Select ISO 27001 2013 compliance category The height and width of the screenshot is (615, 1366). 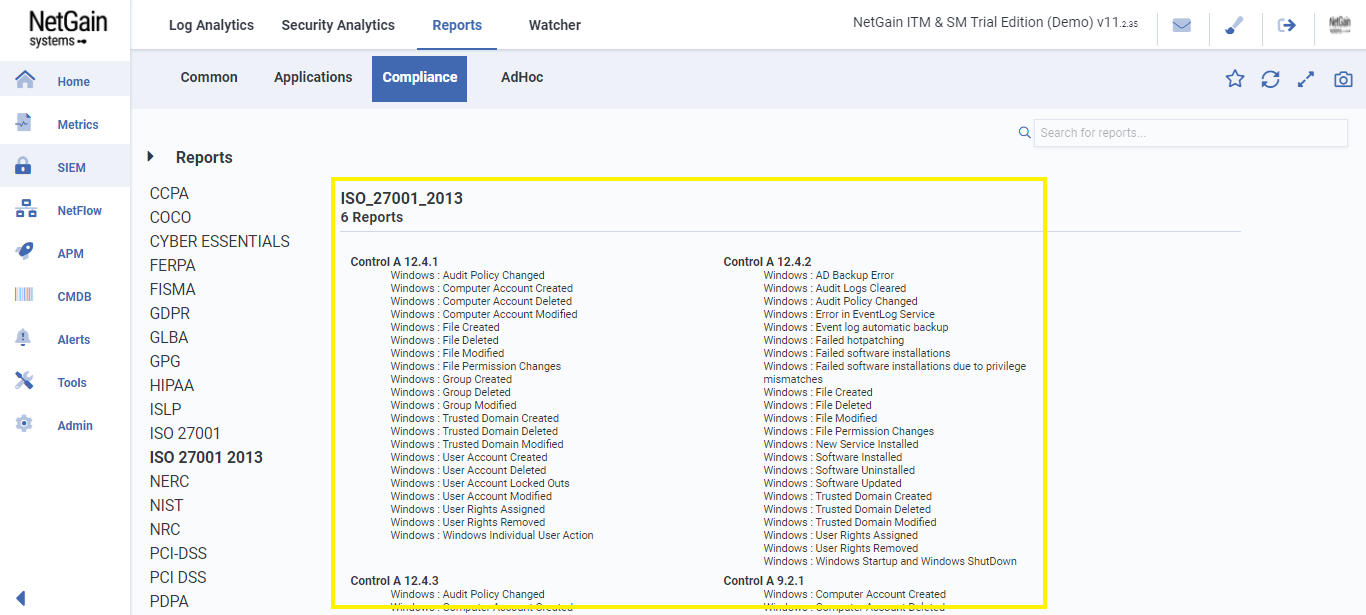pyautogui.click(x=206, y=457)
